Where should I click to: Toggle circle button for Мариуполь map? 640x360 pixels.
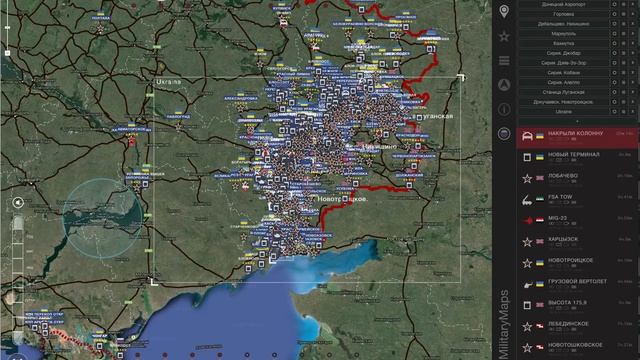(x=614, y=33)
